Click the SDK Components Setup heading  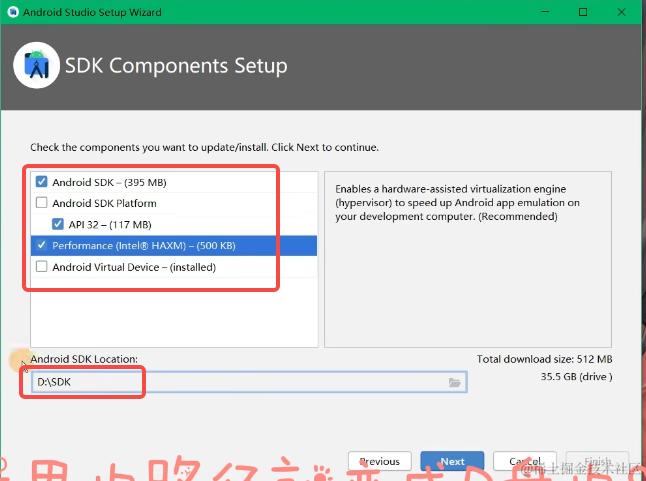click(176, 66)
